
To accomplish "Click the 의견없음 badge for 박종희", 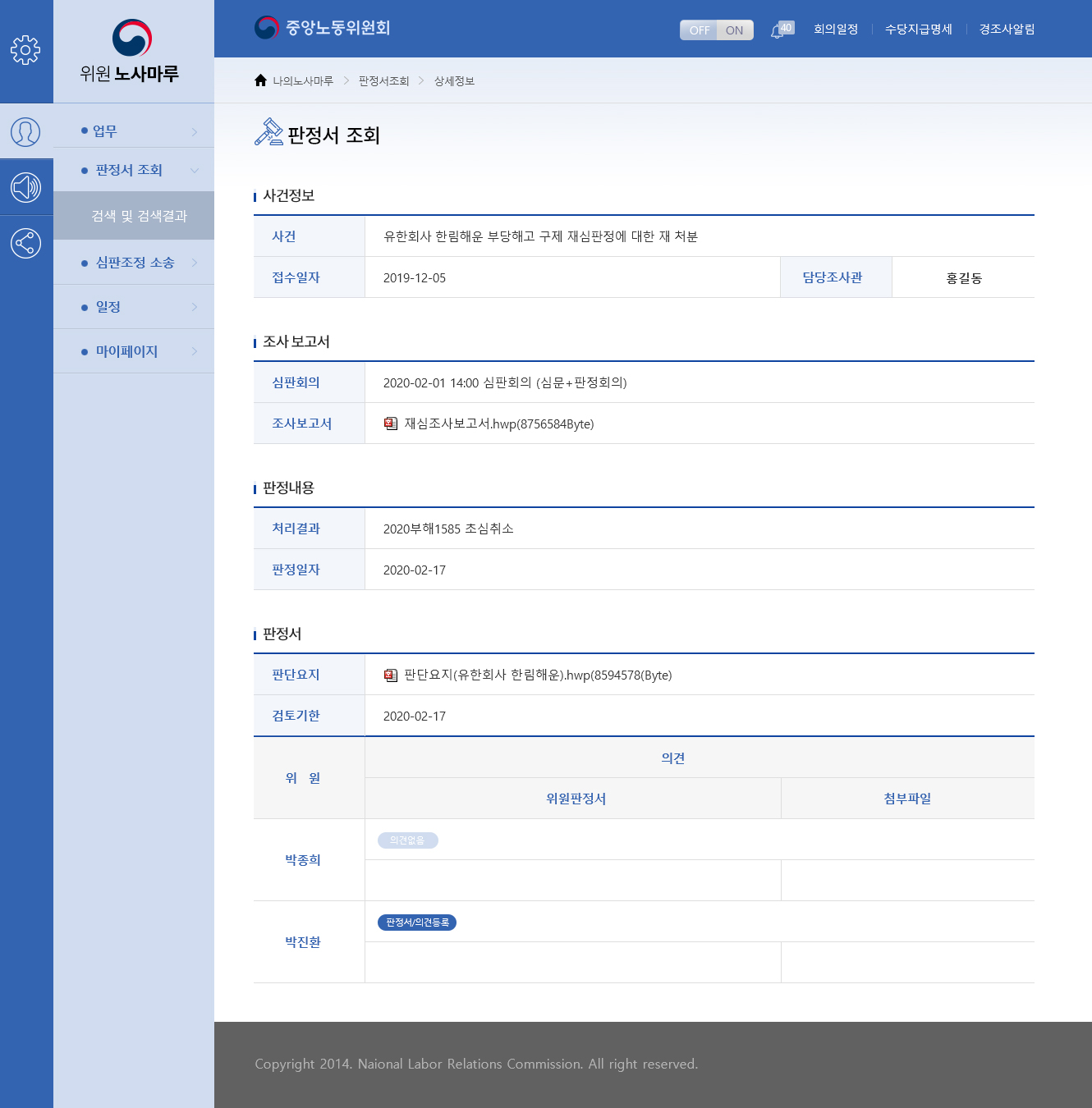I will [407, 840].
